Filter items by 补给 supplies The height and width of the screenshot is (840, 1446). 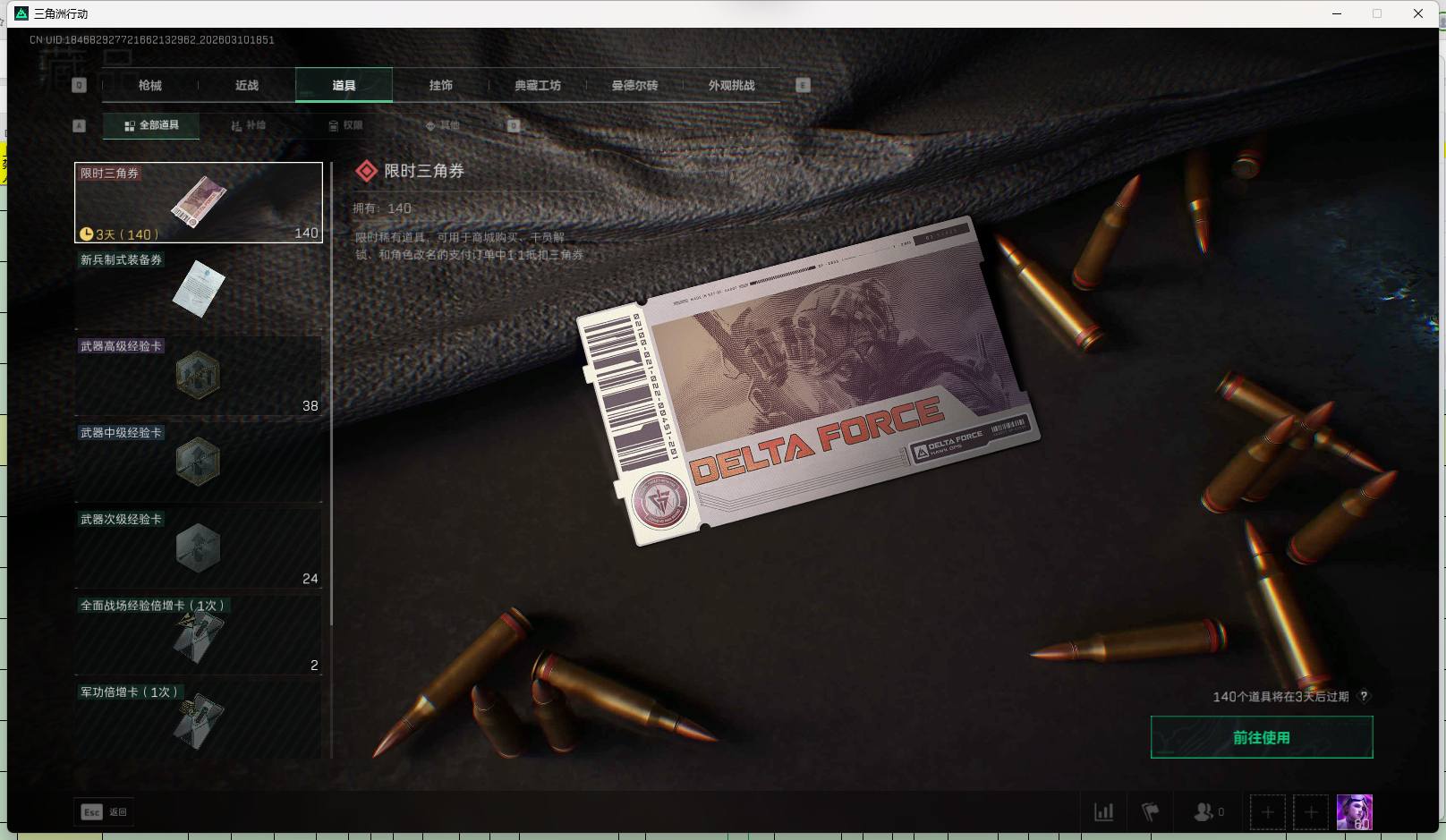tap(249, 125)
